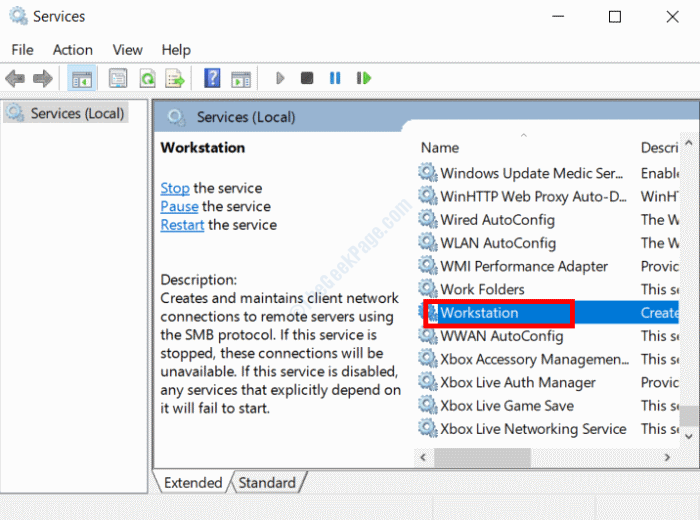The image size is (700, 520).
Task: Click the Restart the service link
Action: (182, 225)
